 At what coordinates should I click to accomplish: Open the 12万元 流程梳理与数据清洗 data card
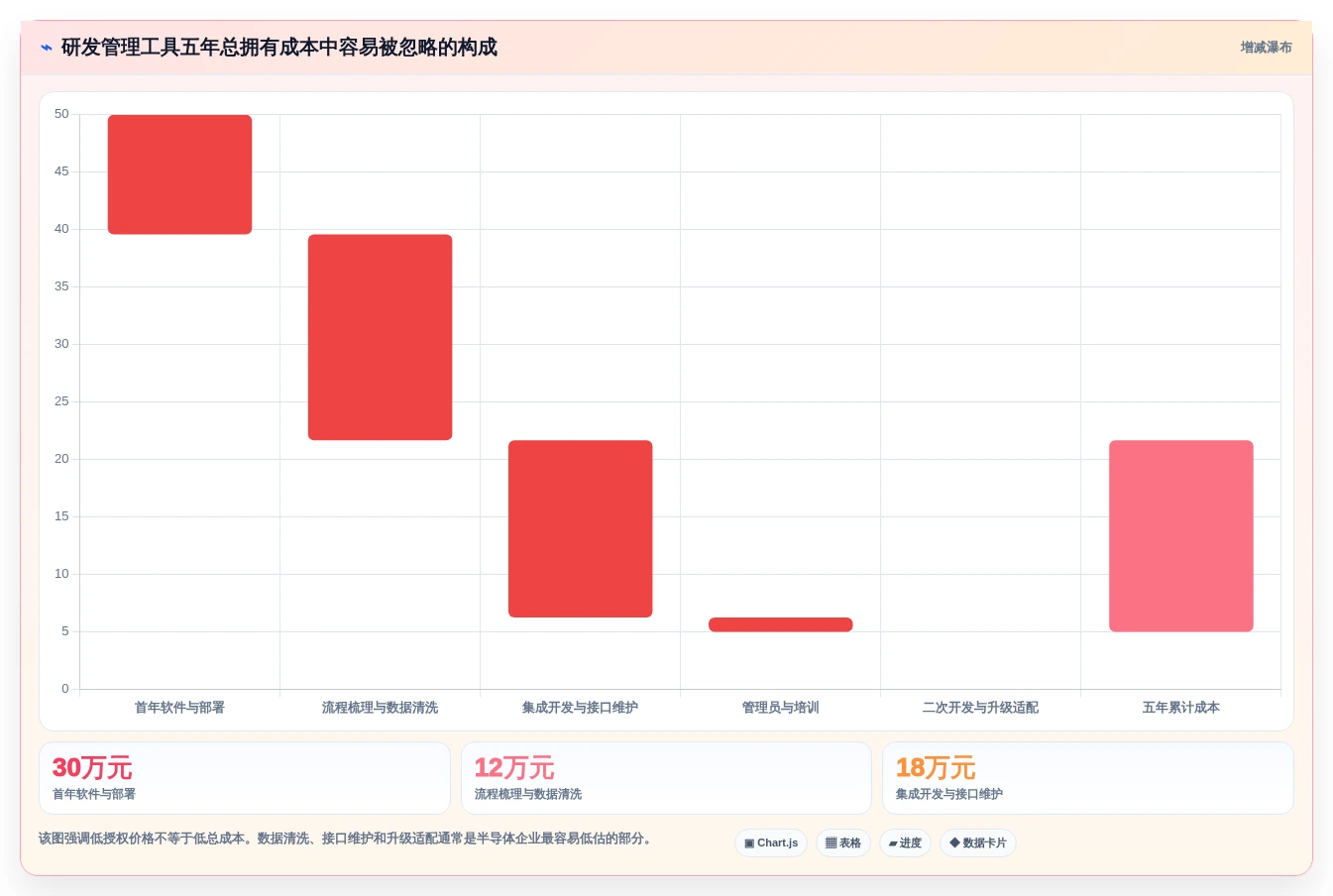666,778
